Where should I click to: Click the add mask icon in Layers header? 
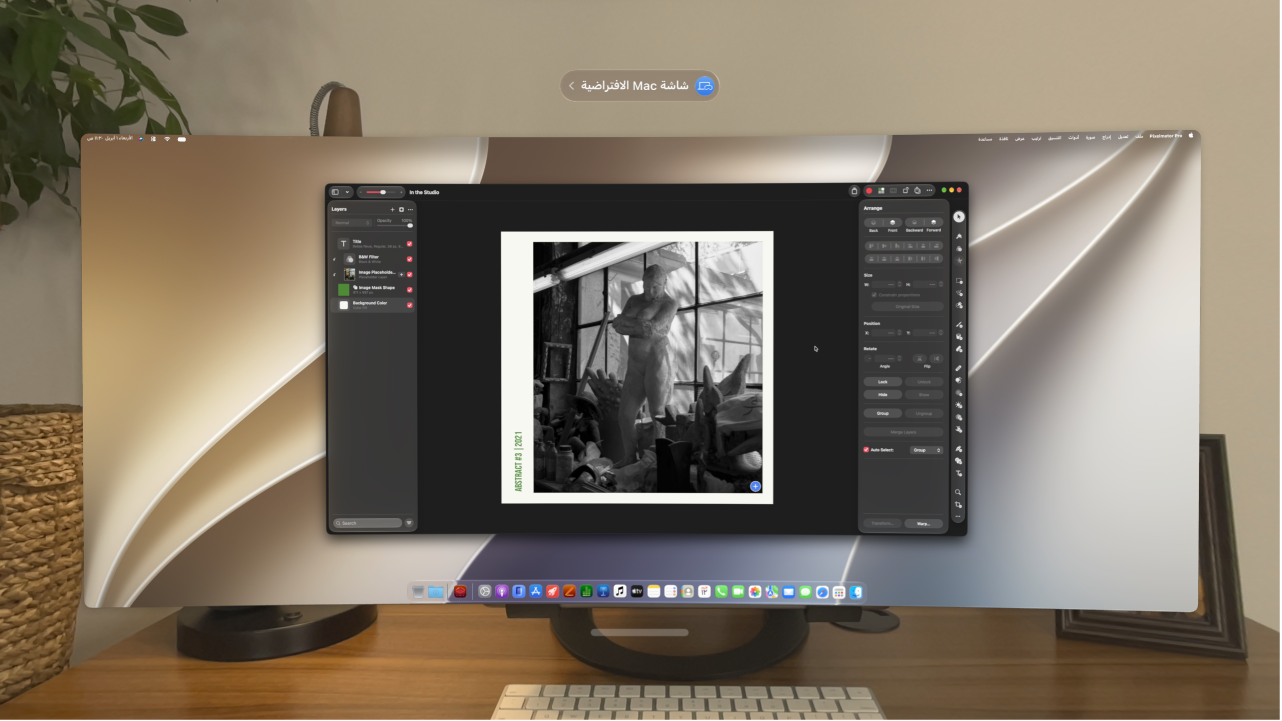tap(401, 210)
